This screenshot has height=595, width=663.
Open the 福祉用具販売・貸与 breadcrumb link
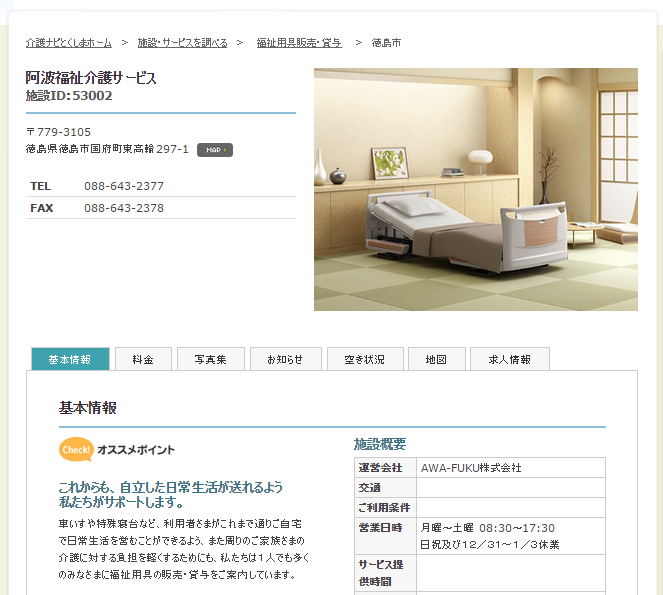(299, 43)
